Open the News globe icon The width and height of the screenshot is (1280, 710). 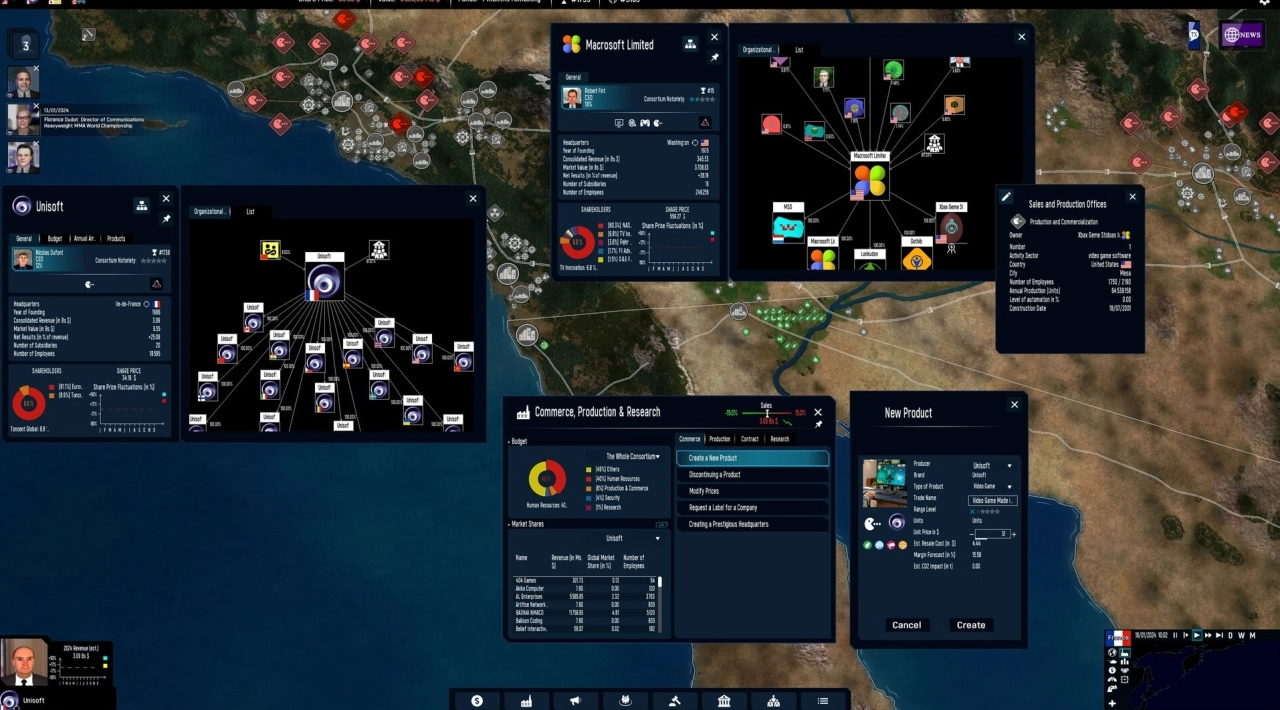click(x=1241, y=35)
